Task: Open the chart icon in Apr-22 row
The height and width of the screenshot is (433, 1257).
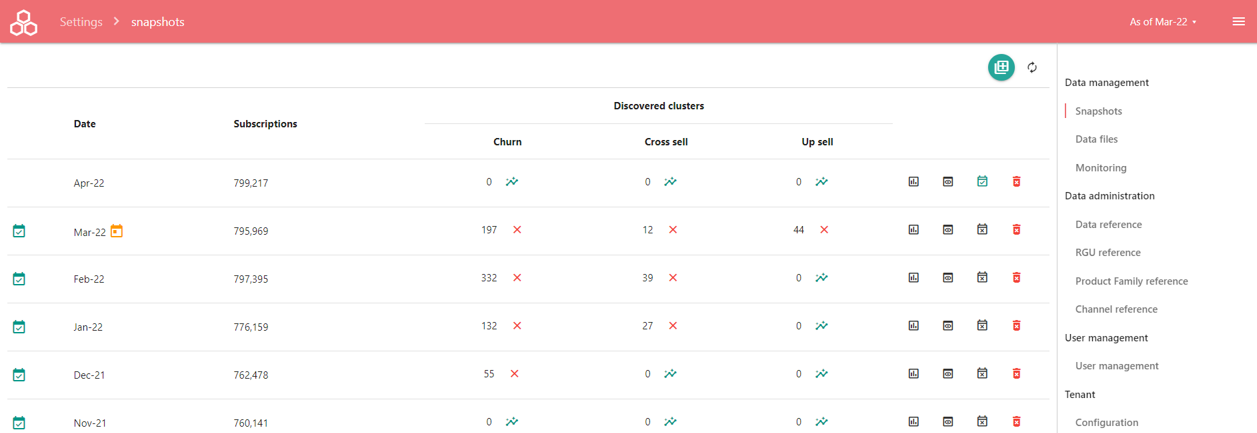Action: tap(913, 182)
